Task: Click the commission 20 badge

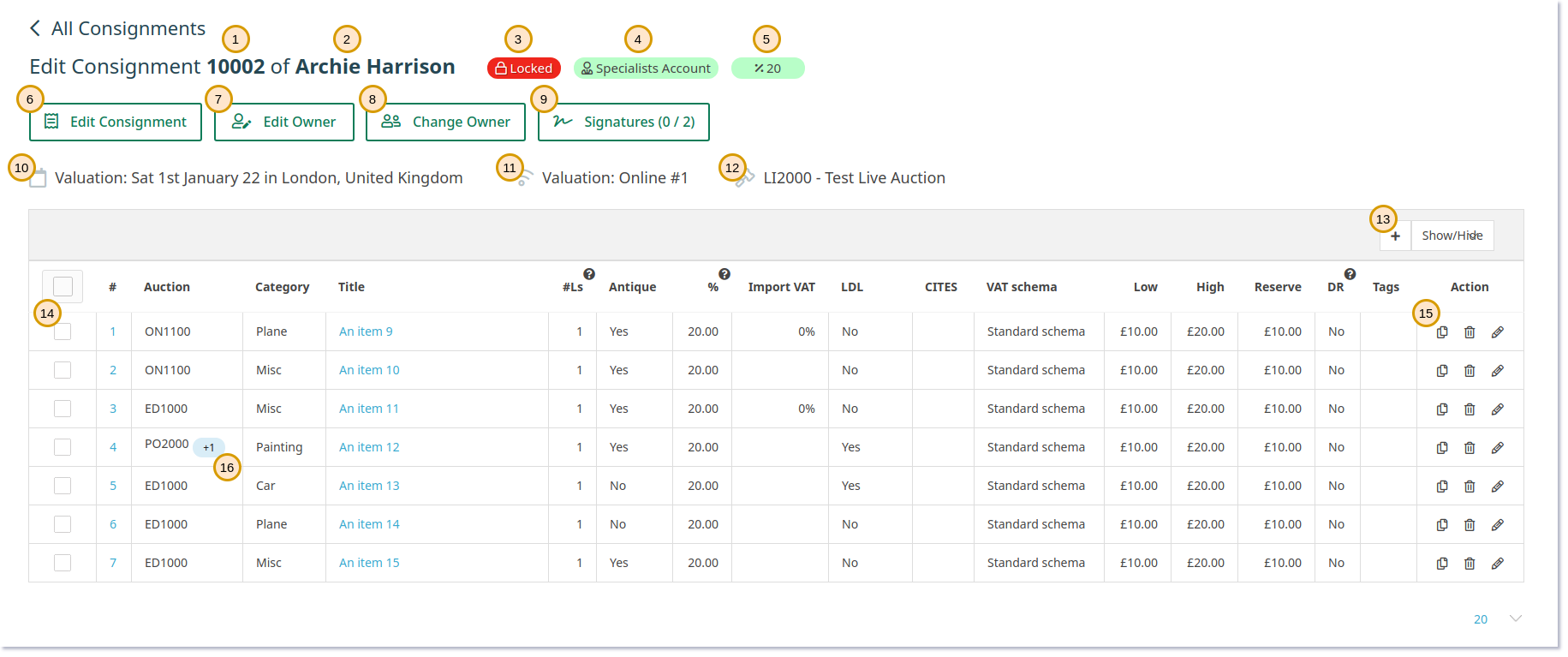Action: (768, 69)
